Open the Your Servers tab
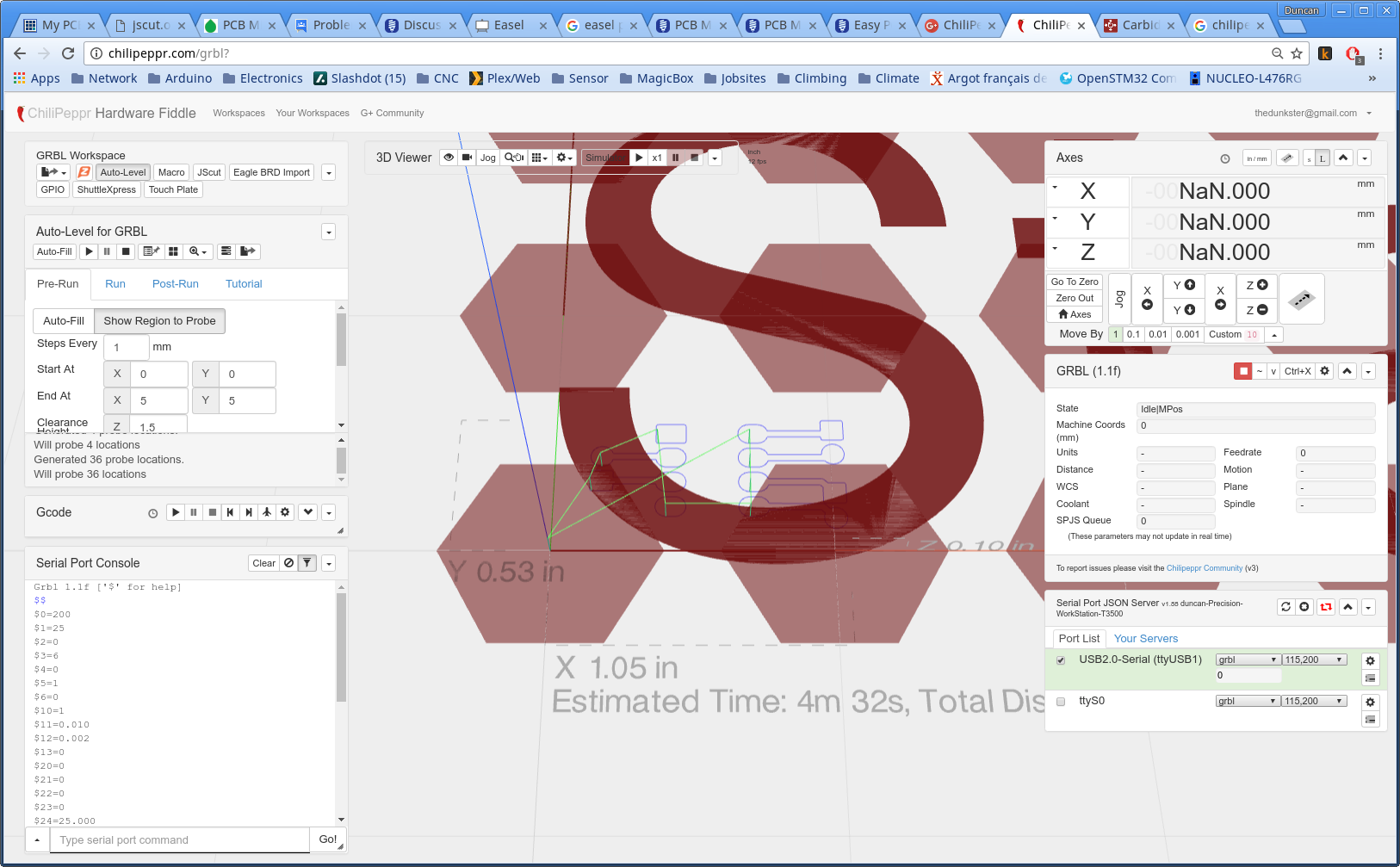The image size is (1400, 867). pos(1145,639)
